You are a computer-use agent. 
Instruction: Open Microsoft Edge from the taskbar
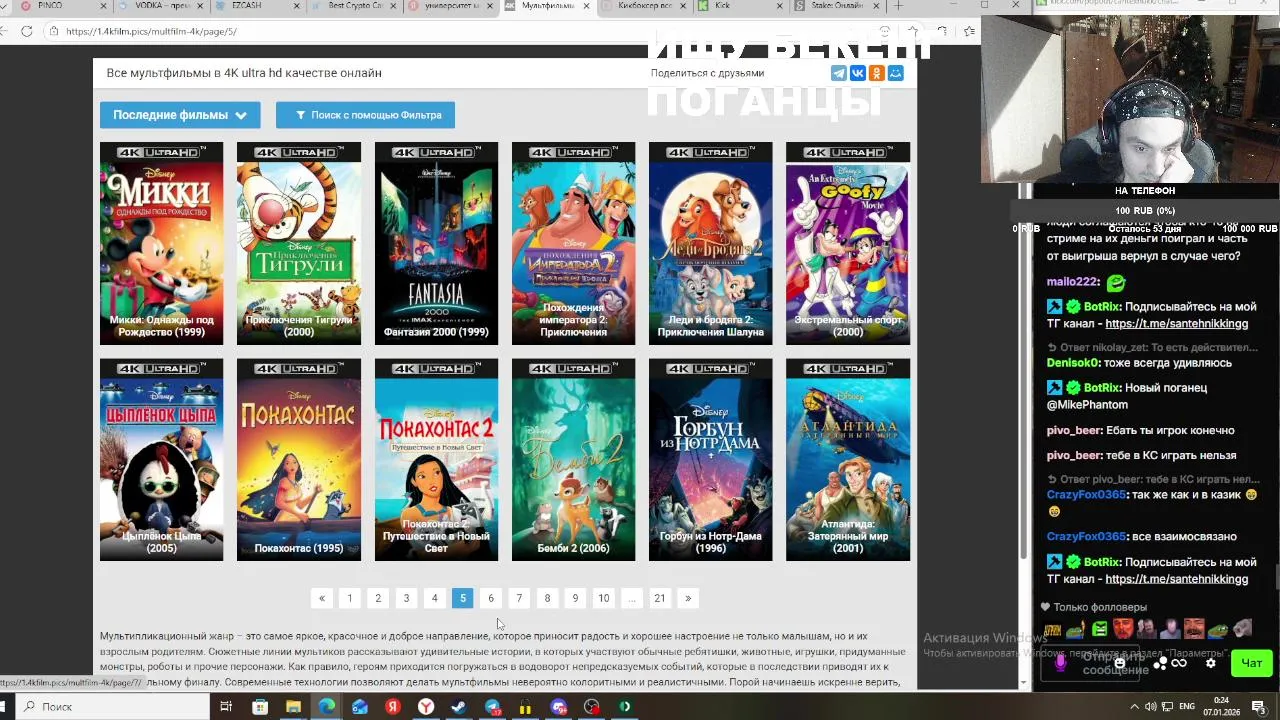click(x=327, y=707)
